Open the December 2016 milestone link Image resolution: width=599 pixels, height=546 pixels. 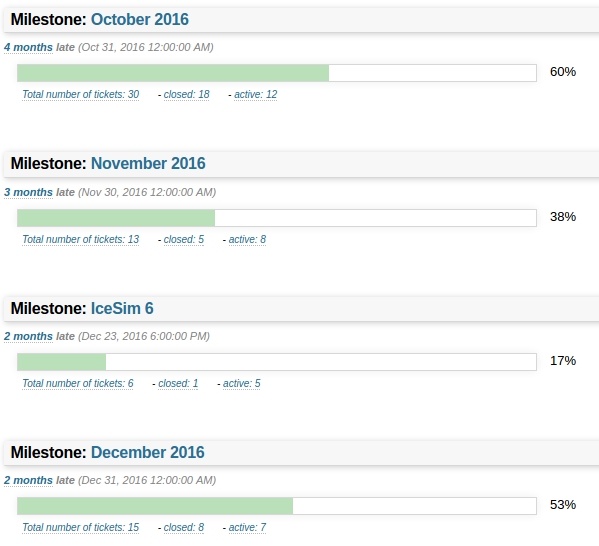point(148,452)
